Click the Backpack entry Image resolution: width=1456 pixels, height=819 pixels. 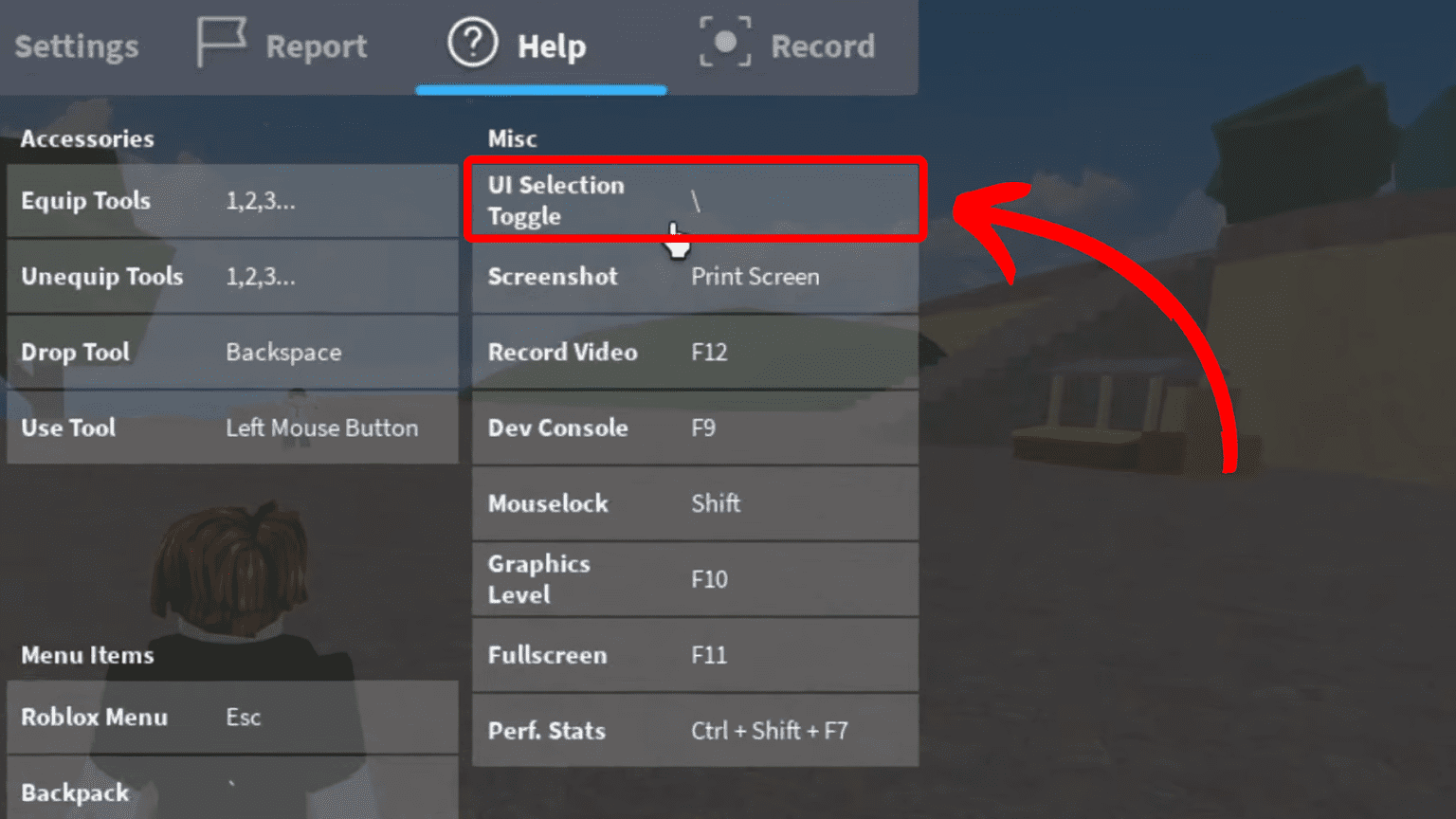click(232, 788)
